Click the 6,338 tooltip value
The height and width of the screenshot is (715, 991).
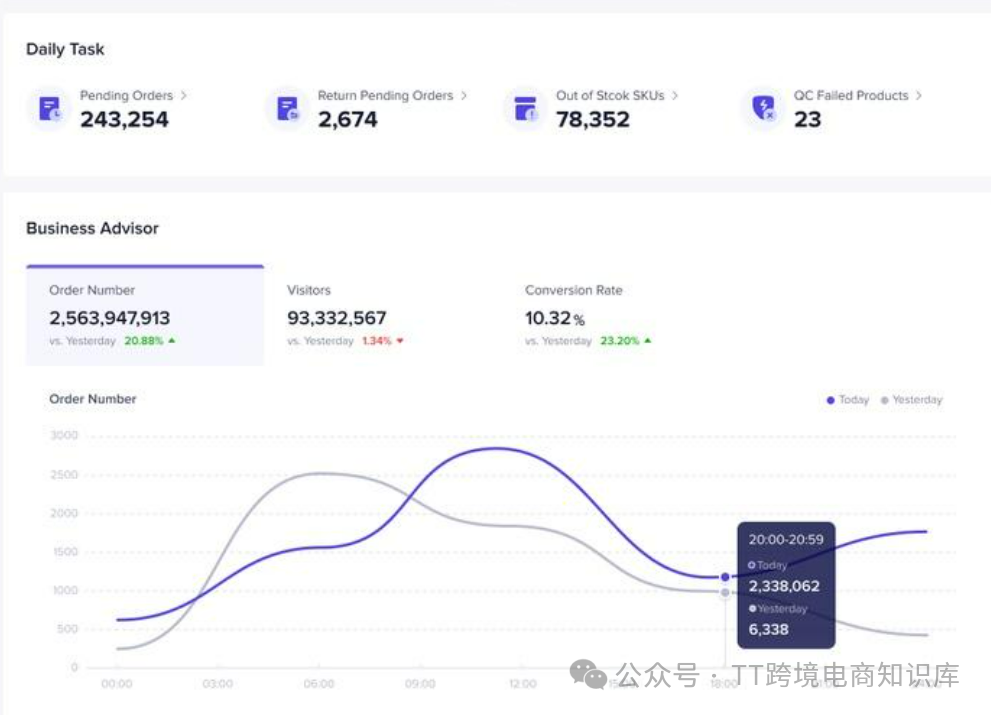pos(769,630)
